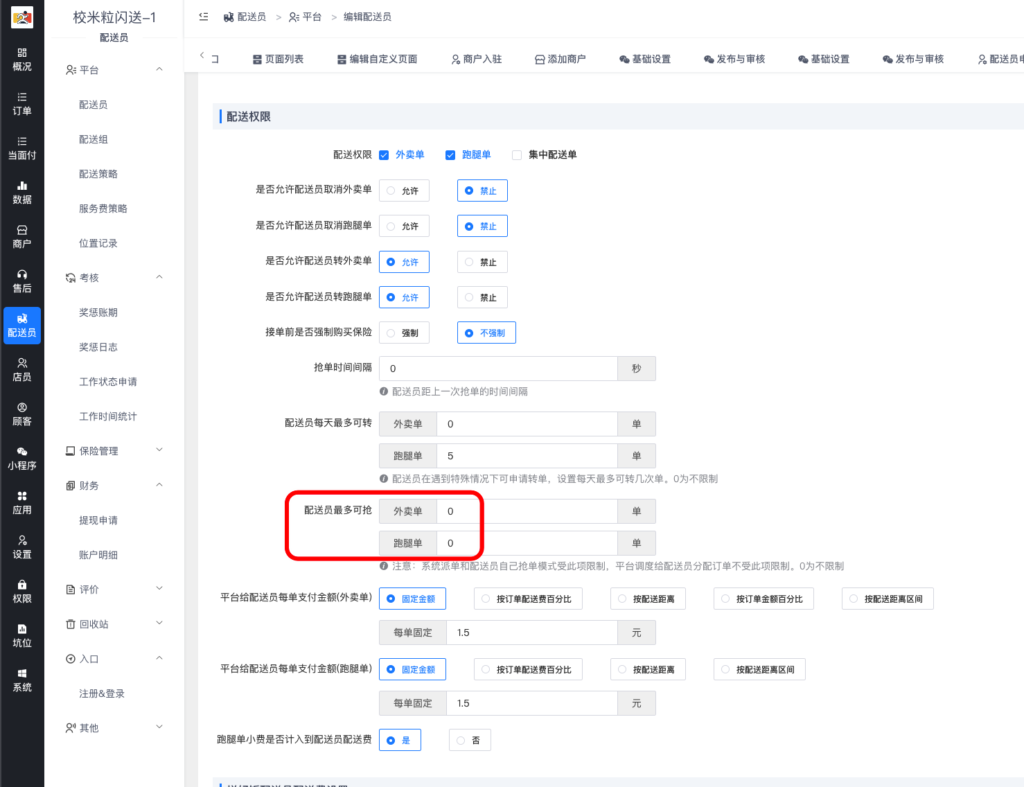Viewport: 1024px width, 787px height.
Task: Open the 订单 section in the sidebar
Action: point(21,103)
